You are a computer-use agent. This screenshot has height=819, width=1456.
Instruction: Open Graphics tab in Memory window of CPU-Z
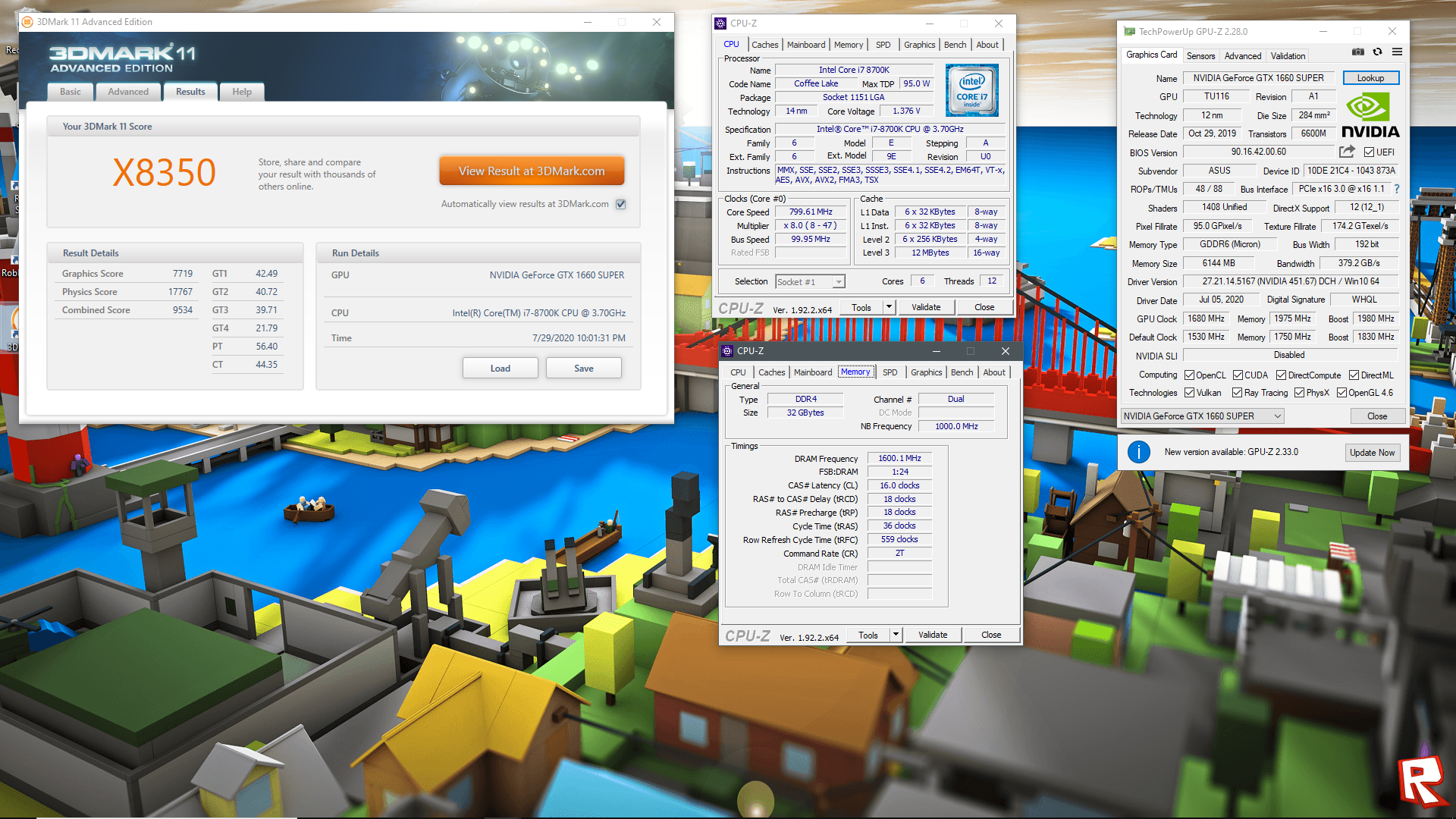926,372
